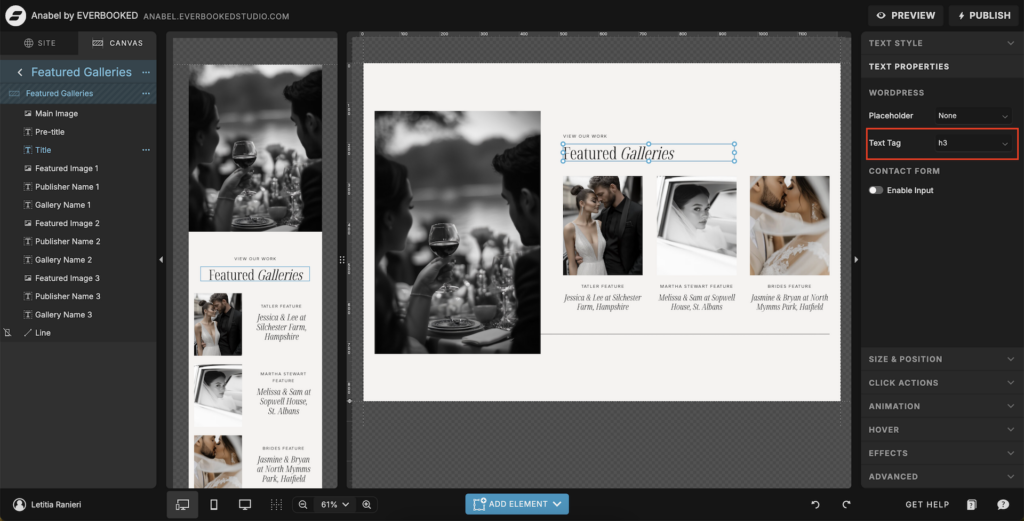Open Title layer options menu

(x=146, y=150)
